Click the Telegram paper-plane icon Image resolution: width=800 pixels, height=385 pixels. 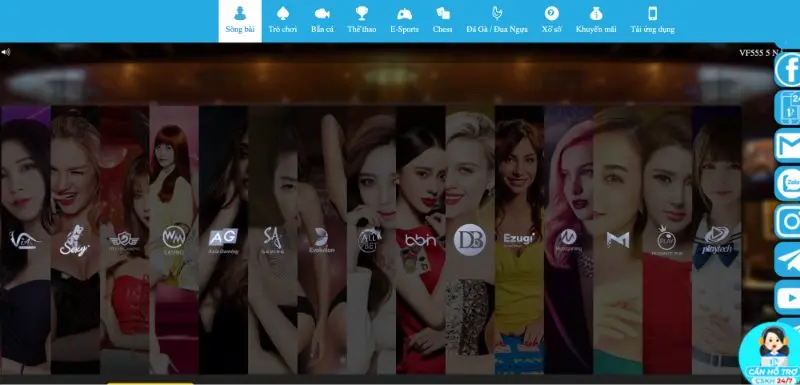(x=788, y=259)
